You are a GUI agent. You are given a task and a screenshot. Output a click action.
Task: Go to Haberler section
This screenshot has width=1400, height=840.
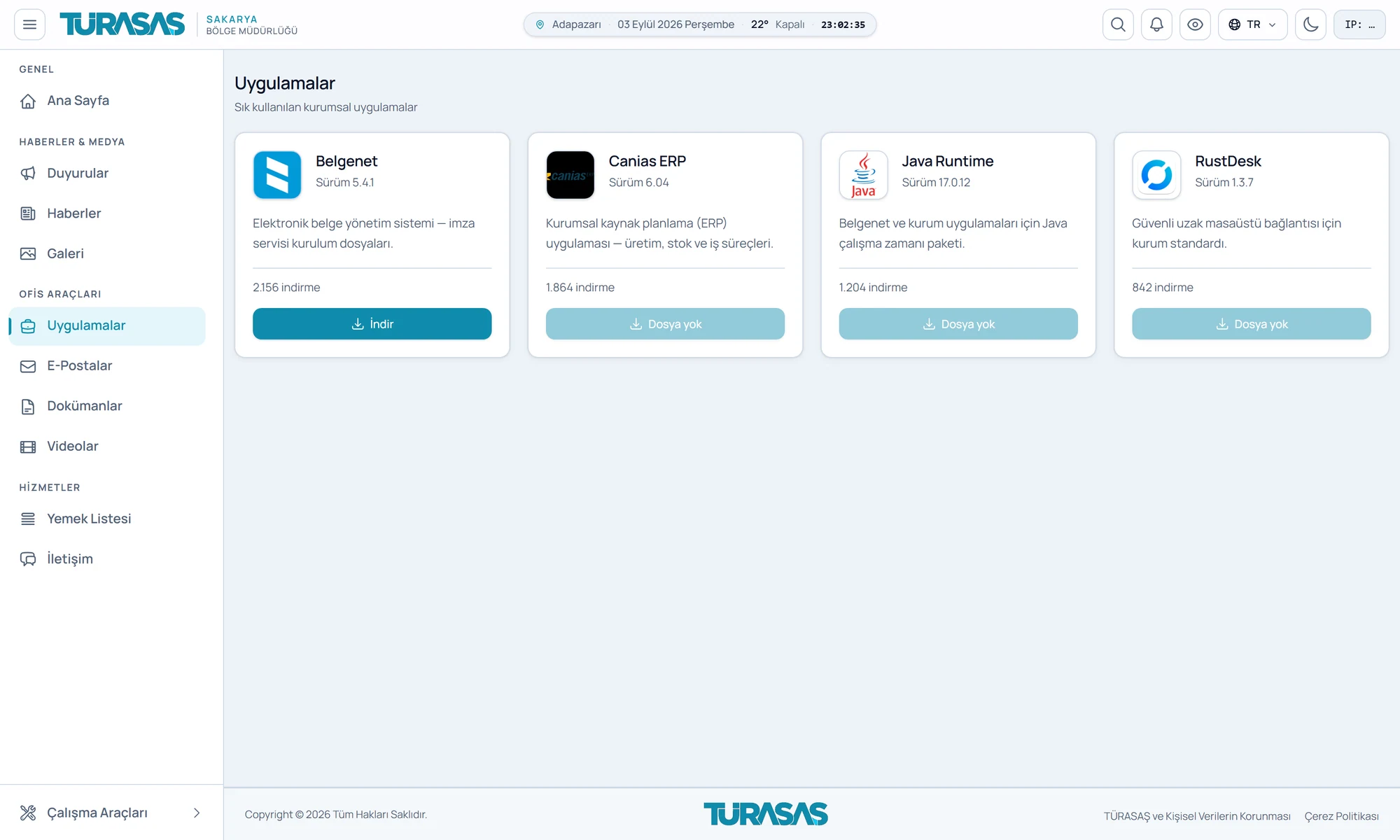point(107,213)
